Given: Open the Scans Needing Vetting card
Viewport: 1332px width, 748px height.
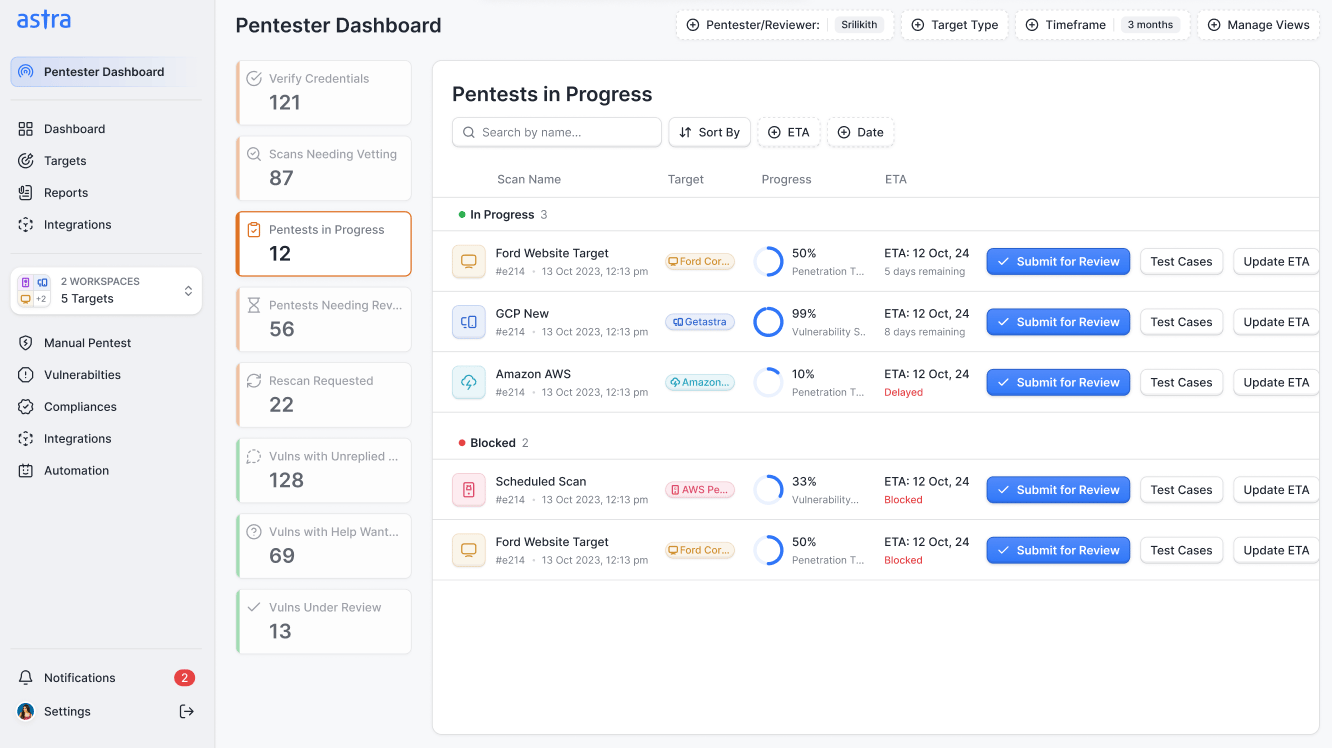Looking at the screenshot, I should [x=324, y=168].
